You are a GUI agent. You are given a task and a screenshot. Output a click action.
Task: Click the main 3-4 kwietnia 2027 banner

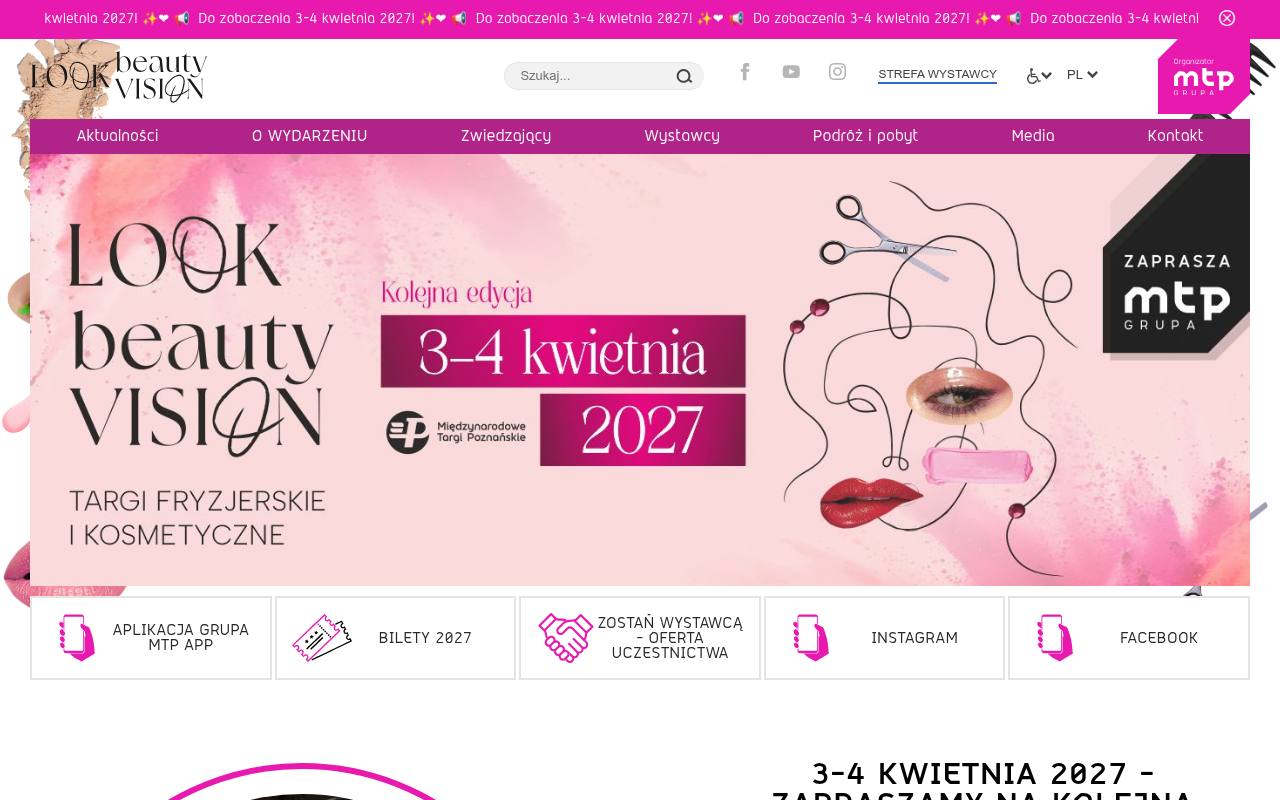pos(640,370)
